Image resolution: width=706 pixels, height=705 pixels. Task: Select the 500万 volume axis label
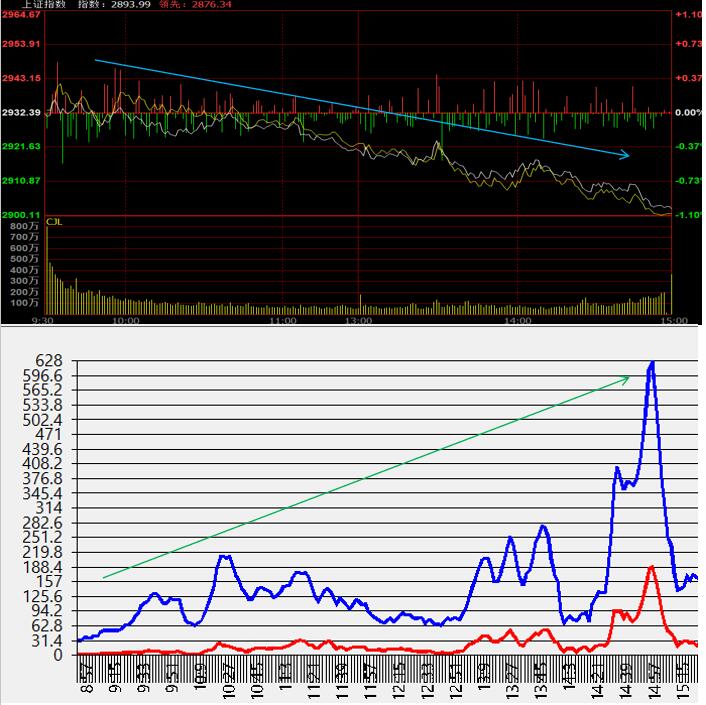point(24,259)
